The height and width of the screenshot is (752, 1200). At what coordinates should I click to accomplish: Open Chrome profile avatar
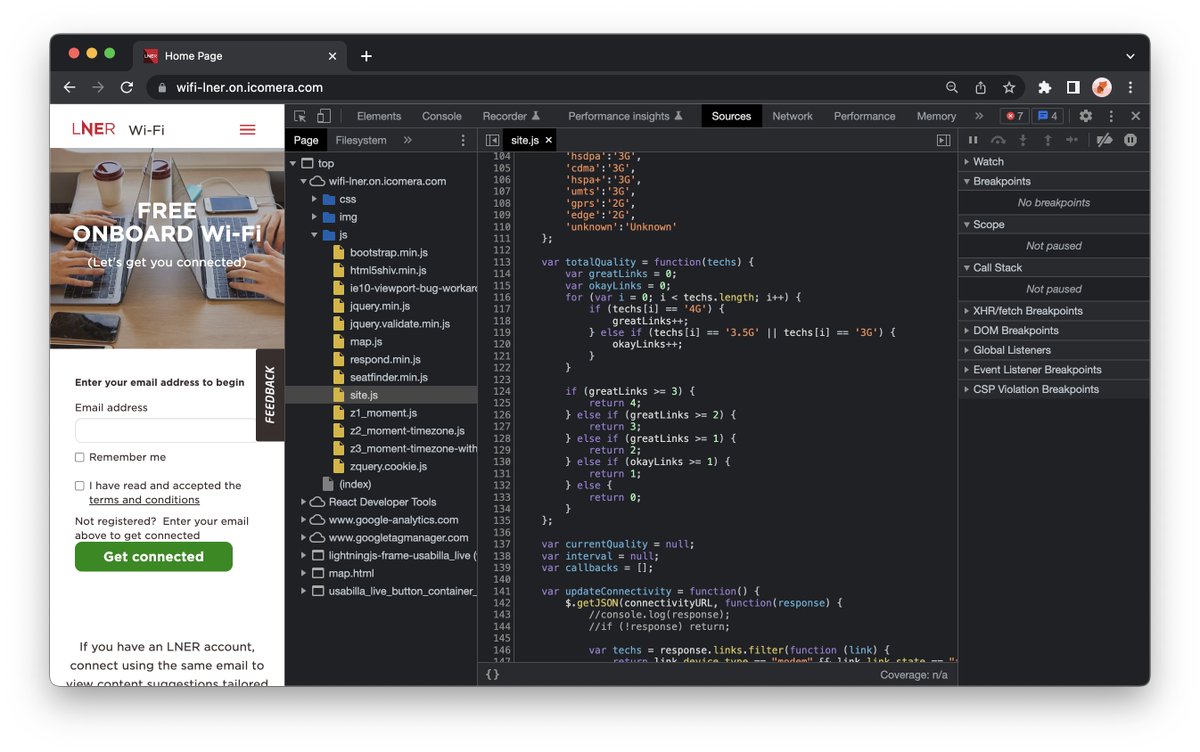(1101, 88)
